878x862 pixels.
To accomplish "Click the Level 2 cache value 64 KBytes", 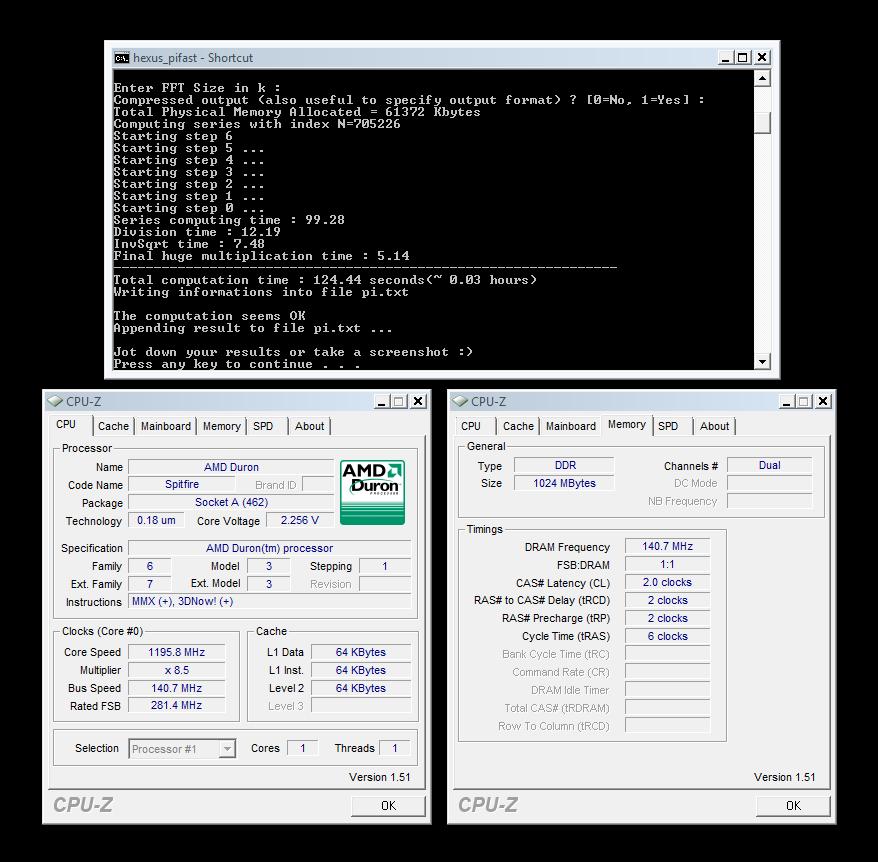I will [x=361, y=688].
